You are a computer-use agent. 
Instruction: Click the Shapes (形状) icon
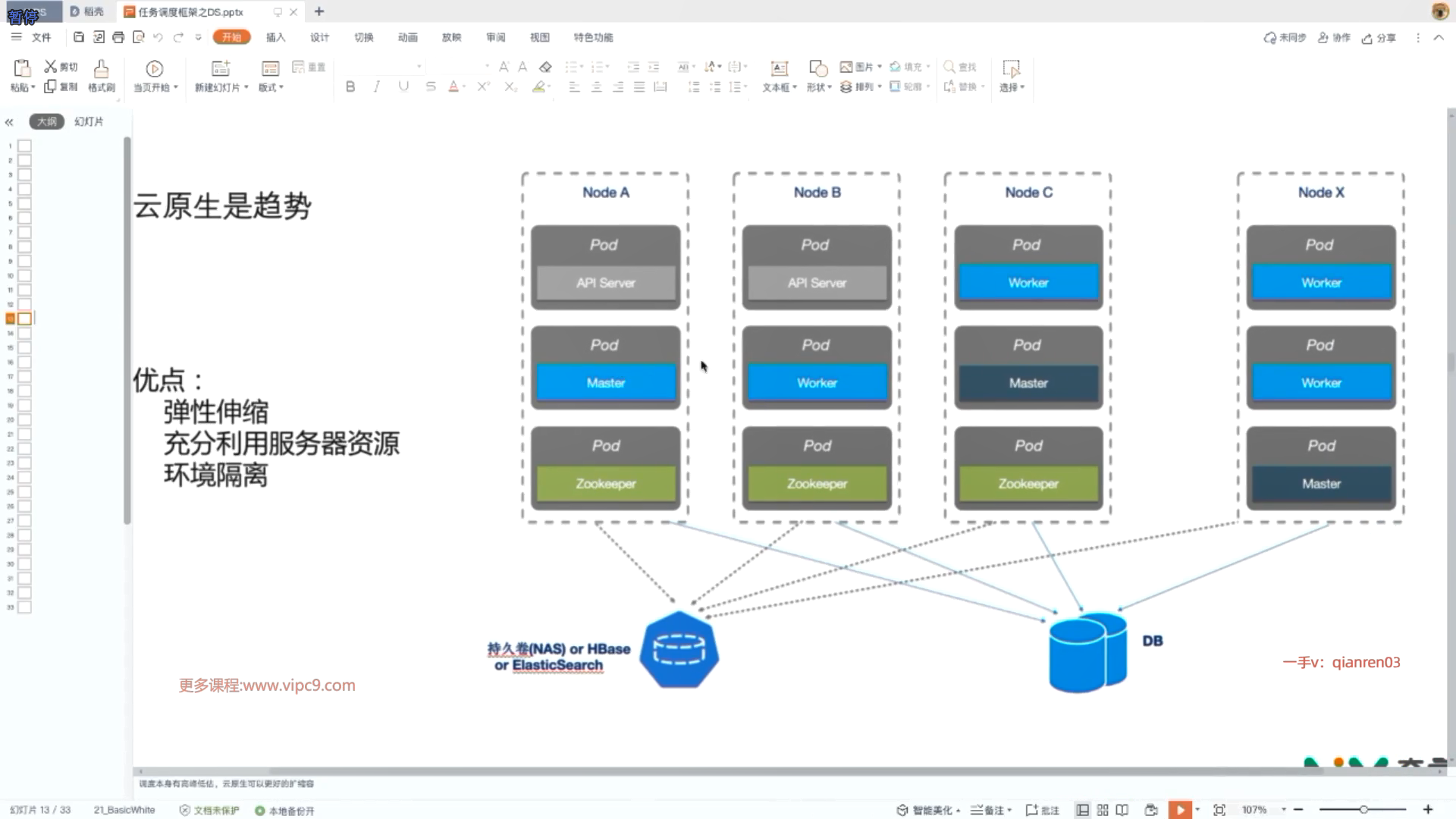(x=817, y=69)
